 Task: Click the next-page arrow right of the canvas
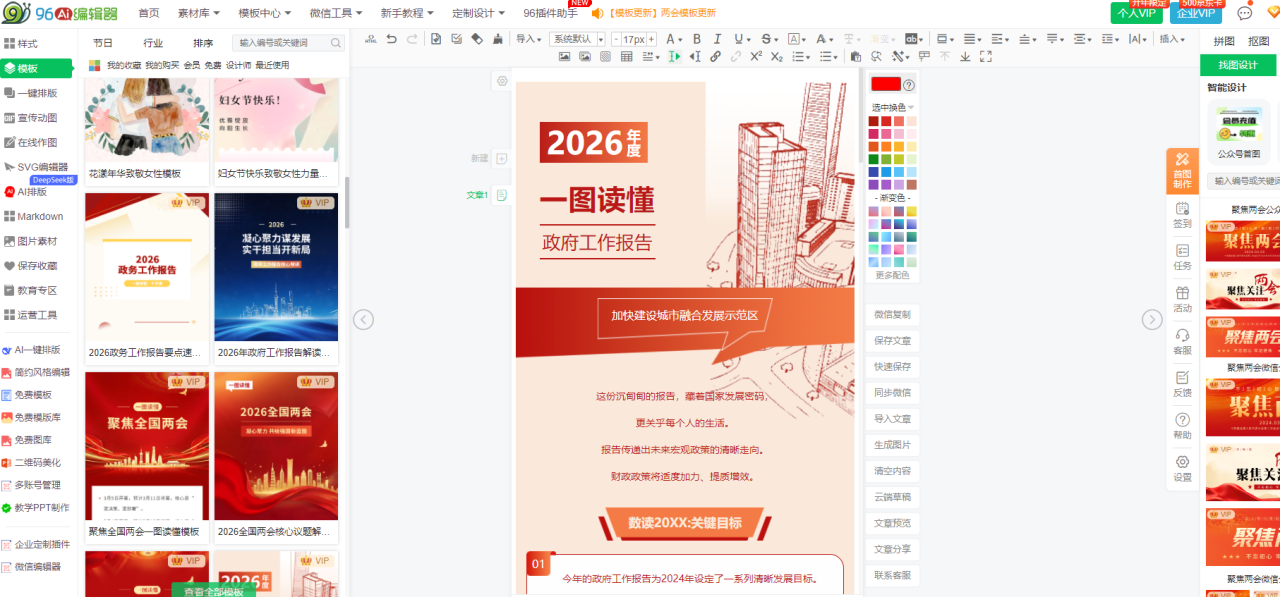tap(1152, 319)
